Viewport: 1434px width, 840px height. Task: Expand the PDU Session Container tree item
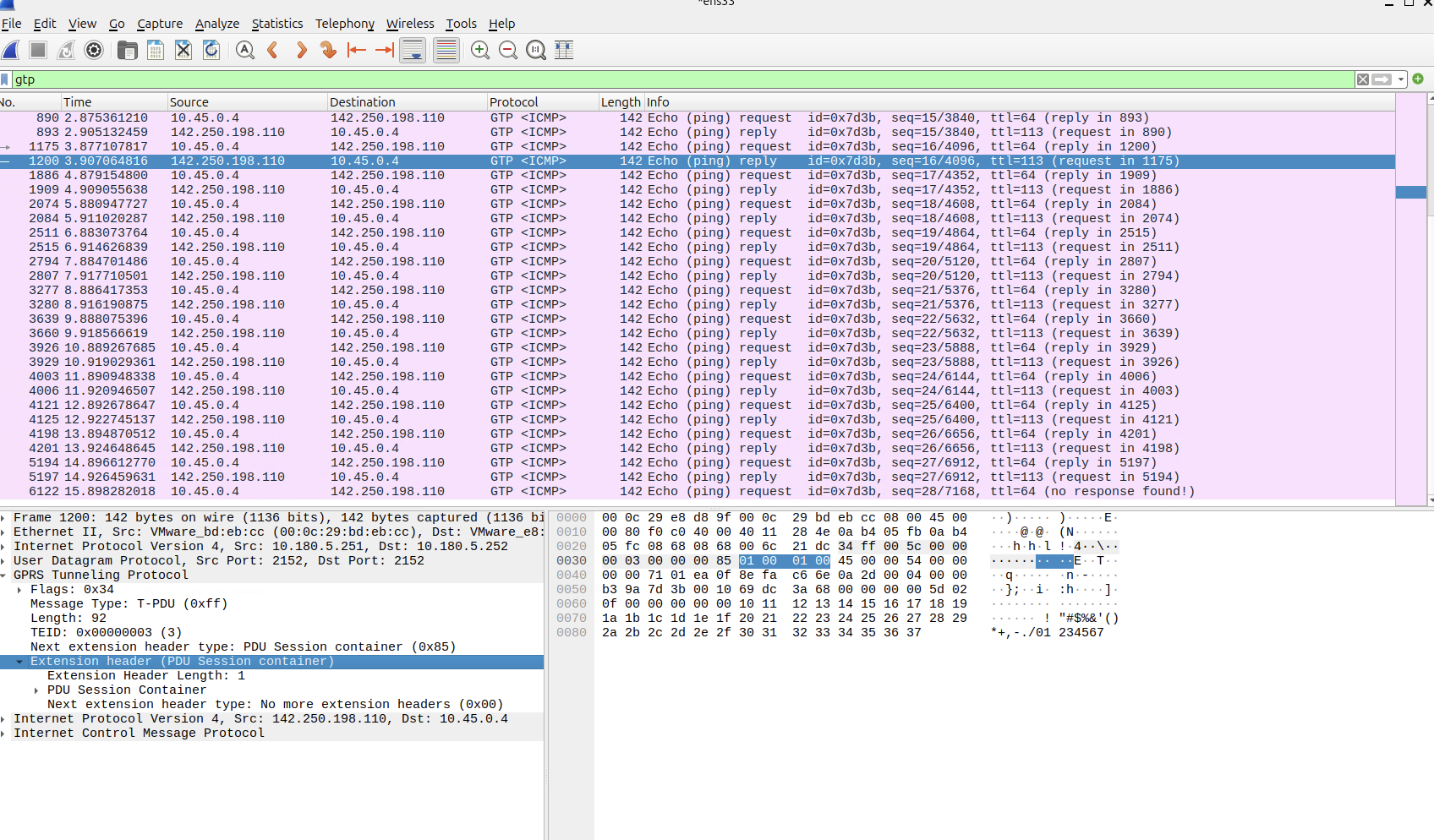36,690
